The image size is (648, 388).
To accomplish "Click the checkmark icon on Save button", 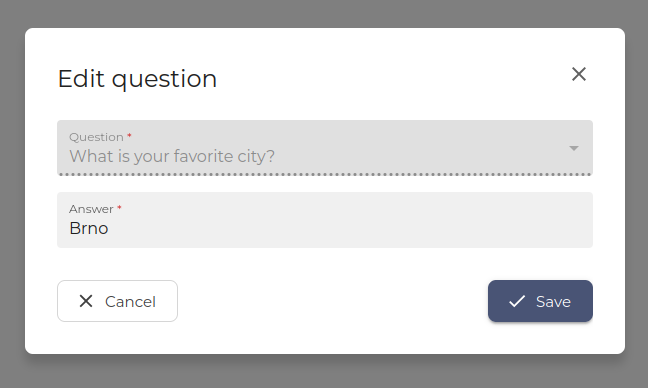I will 517,301.
